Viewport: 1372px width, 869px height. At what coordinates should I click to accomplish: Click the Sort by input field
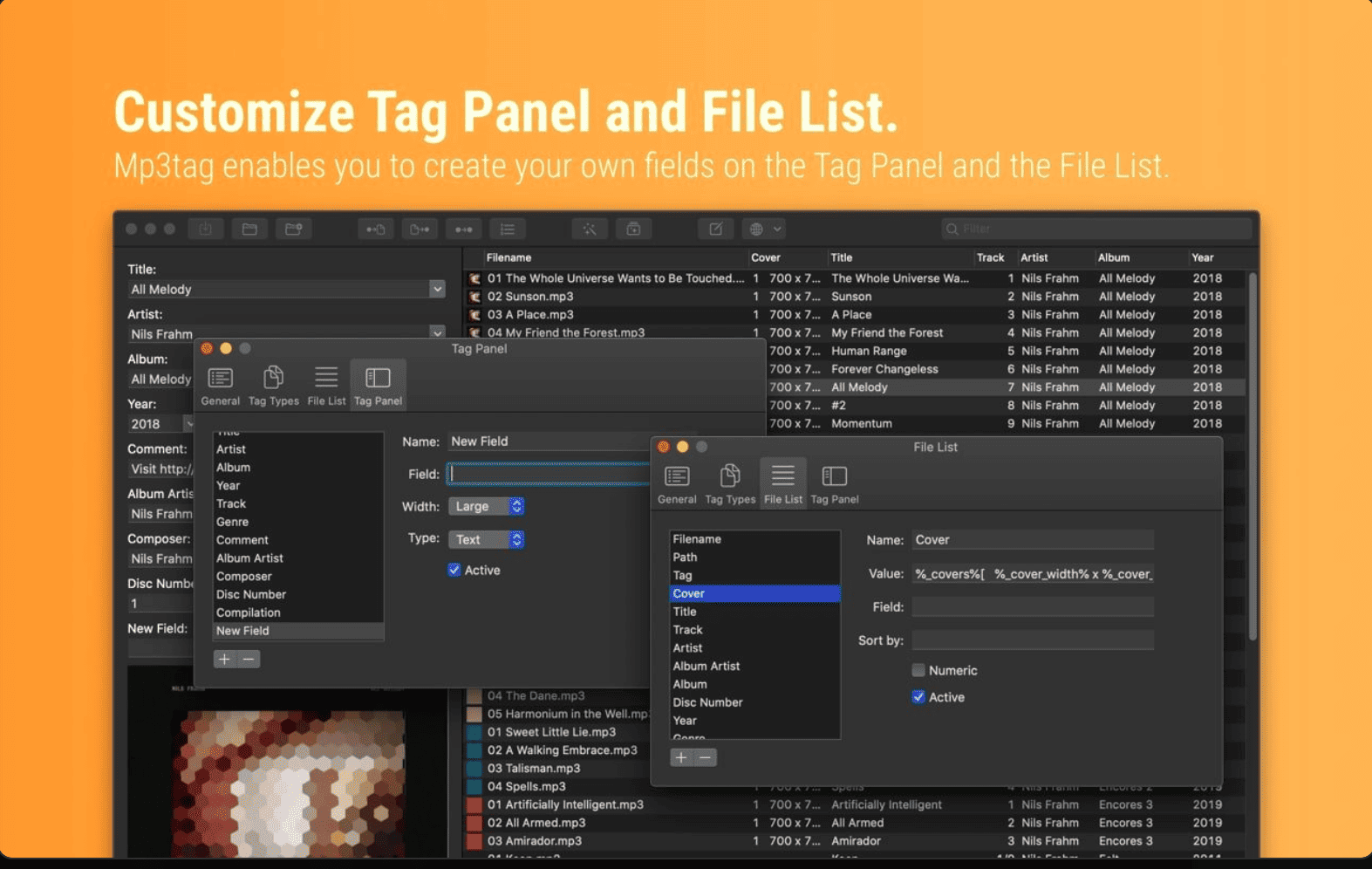[1033, 640]
